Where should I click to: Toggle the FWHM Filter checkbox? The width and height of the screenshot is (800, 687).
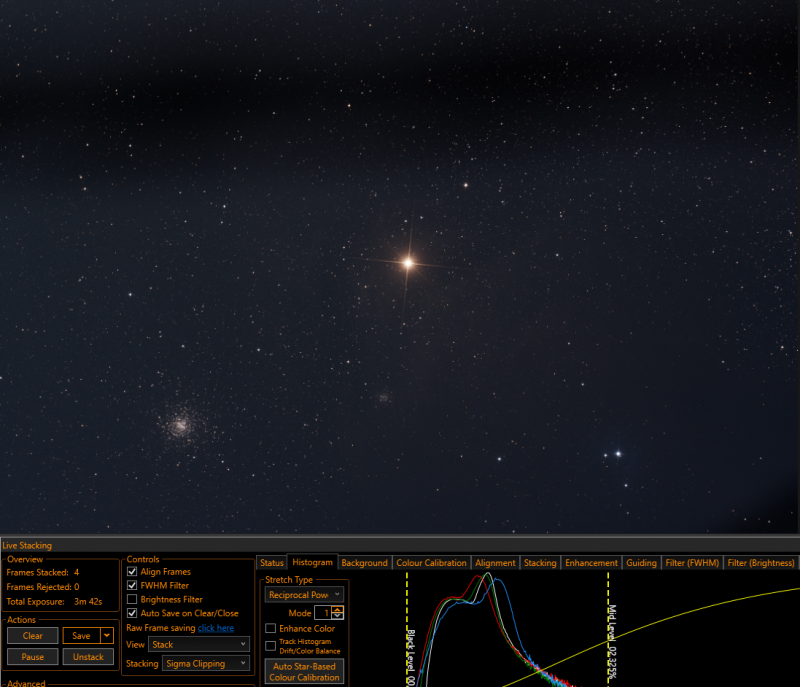(132, 585)
